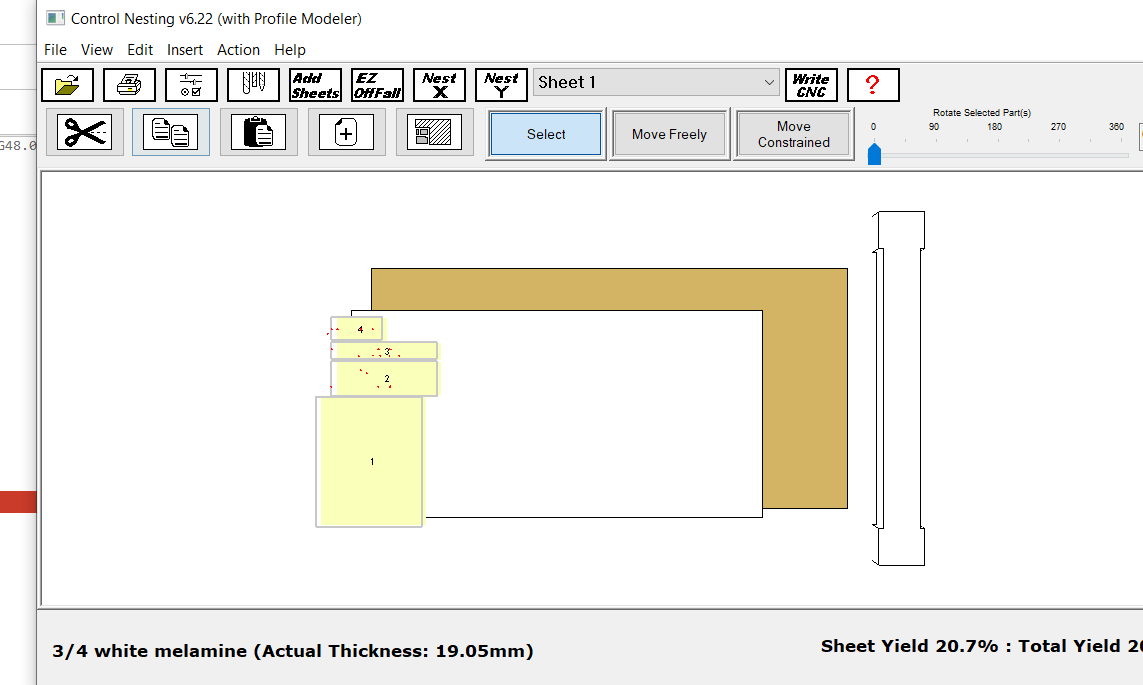Click the open folder icon
This screenshot has width=1143, height=685.
68,85
